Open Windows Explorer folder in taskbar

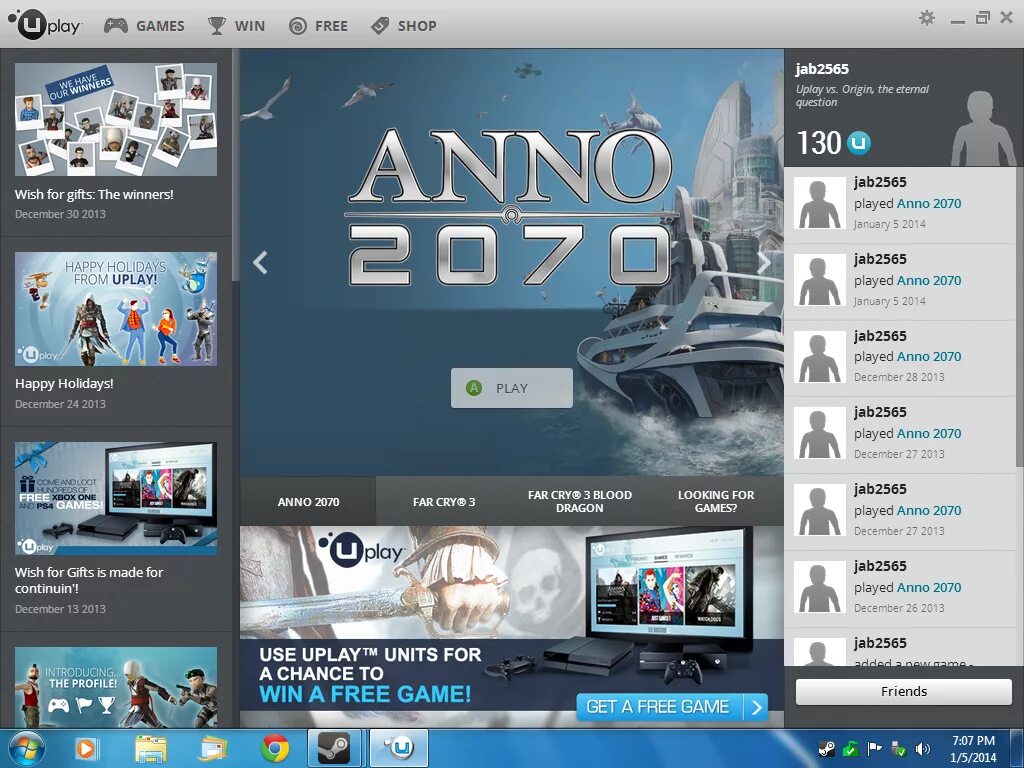click(150, 748)
